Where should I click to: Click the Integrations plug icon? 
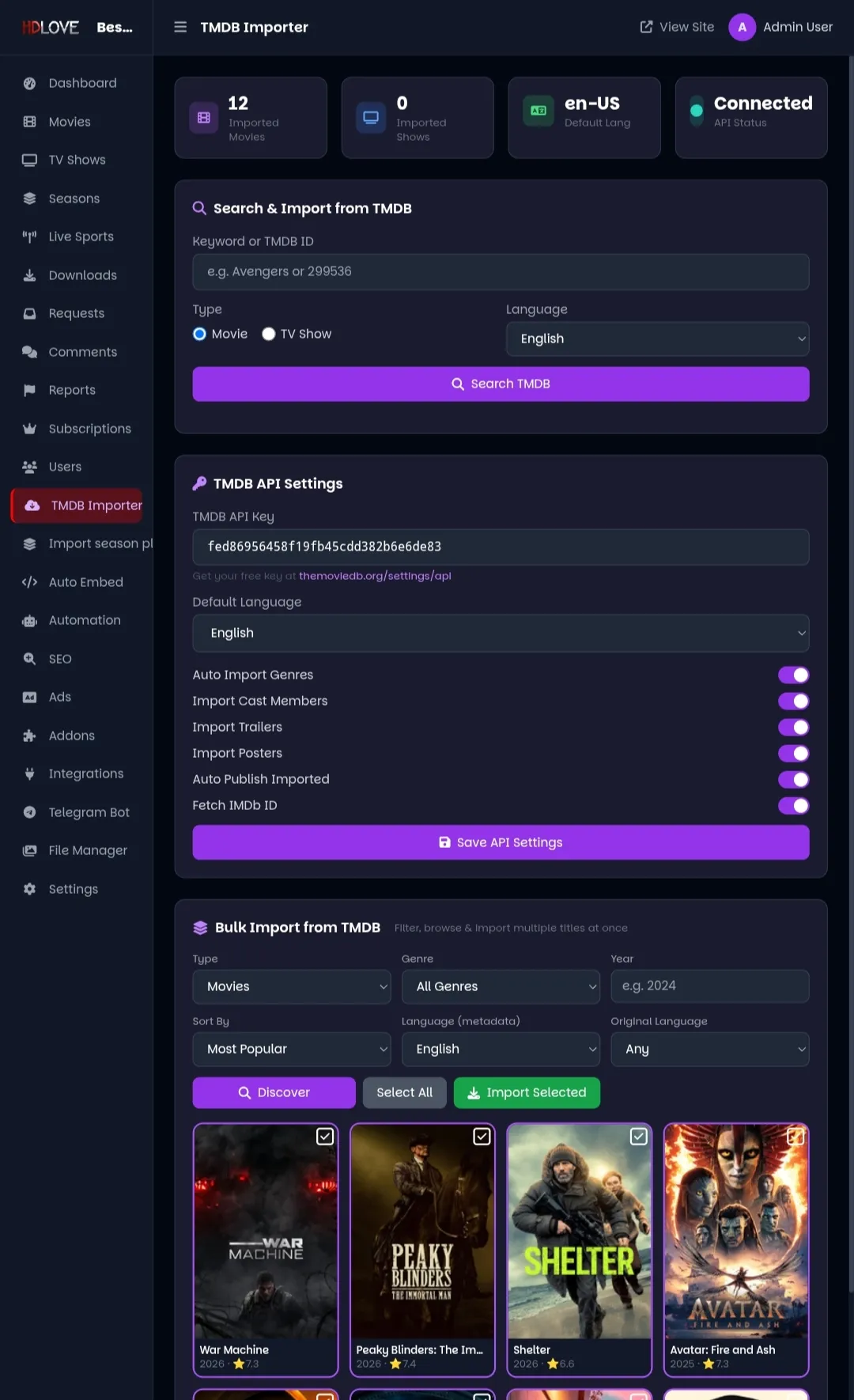pos(29,774)
